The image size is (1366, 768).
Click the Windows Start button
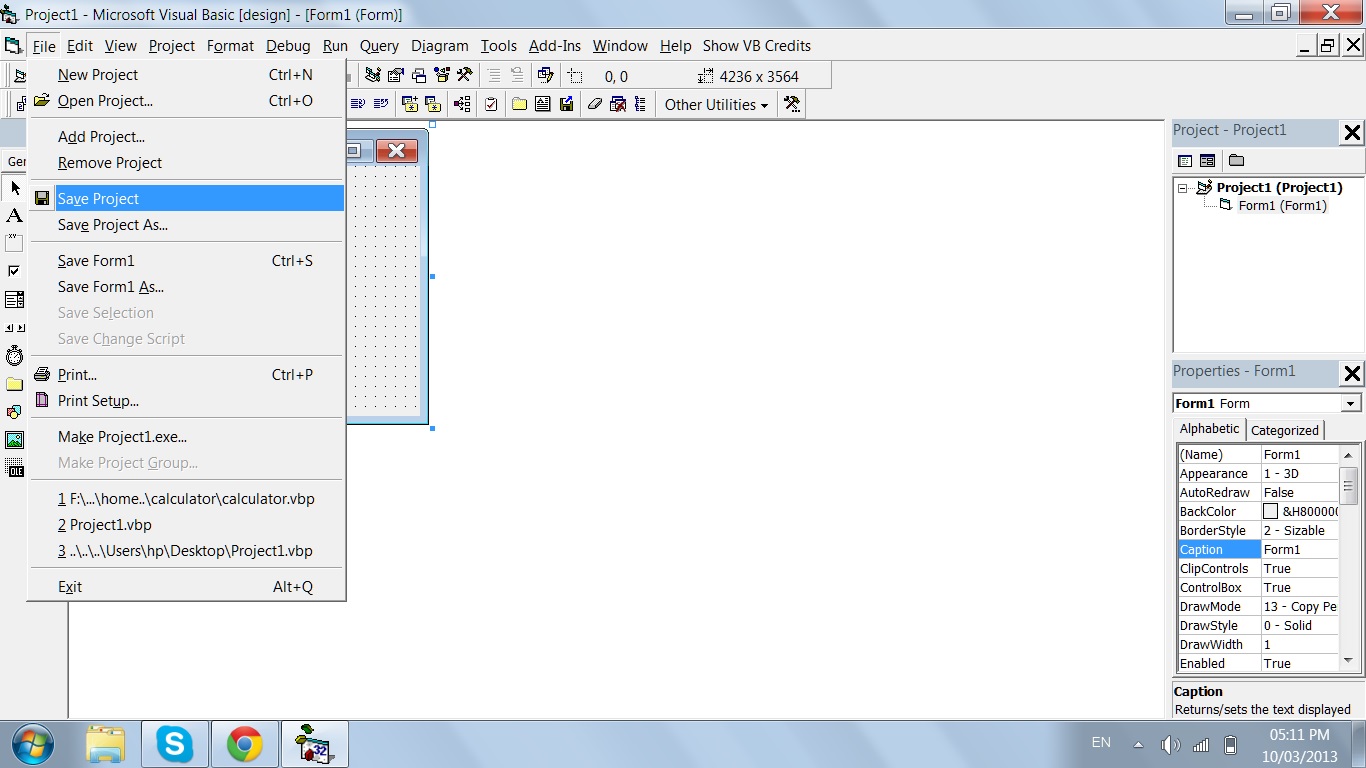coord(34,744)
